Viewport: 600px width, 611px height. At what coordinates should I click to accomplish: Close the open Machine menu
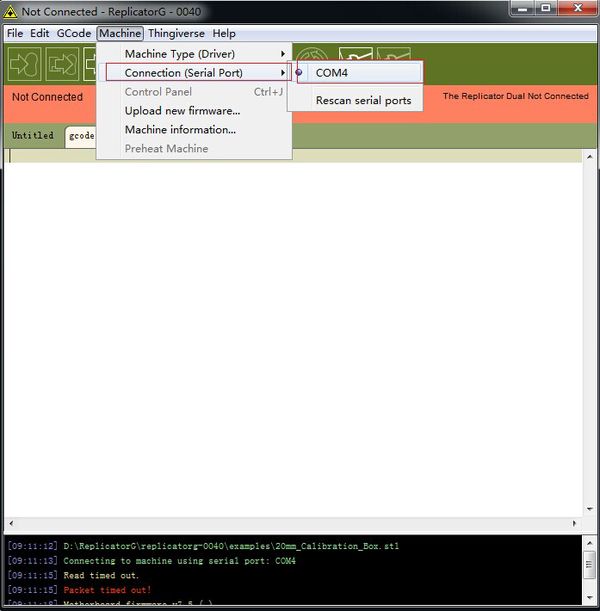120,34
